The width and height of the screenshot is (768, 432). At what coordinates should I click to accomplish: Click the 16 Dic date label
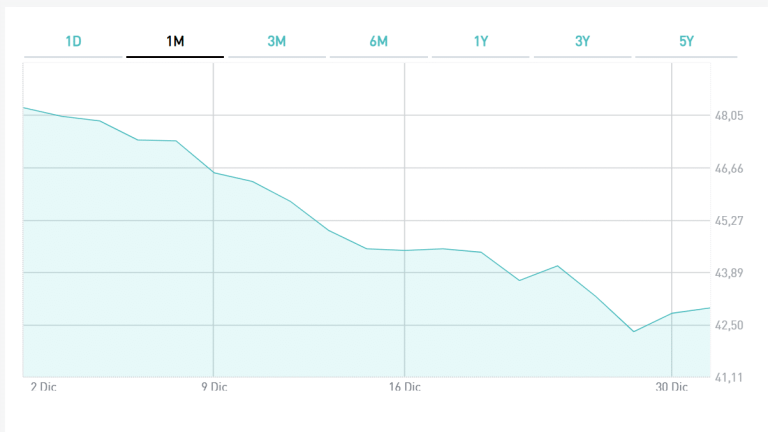coord(404,386)
